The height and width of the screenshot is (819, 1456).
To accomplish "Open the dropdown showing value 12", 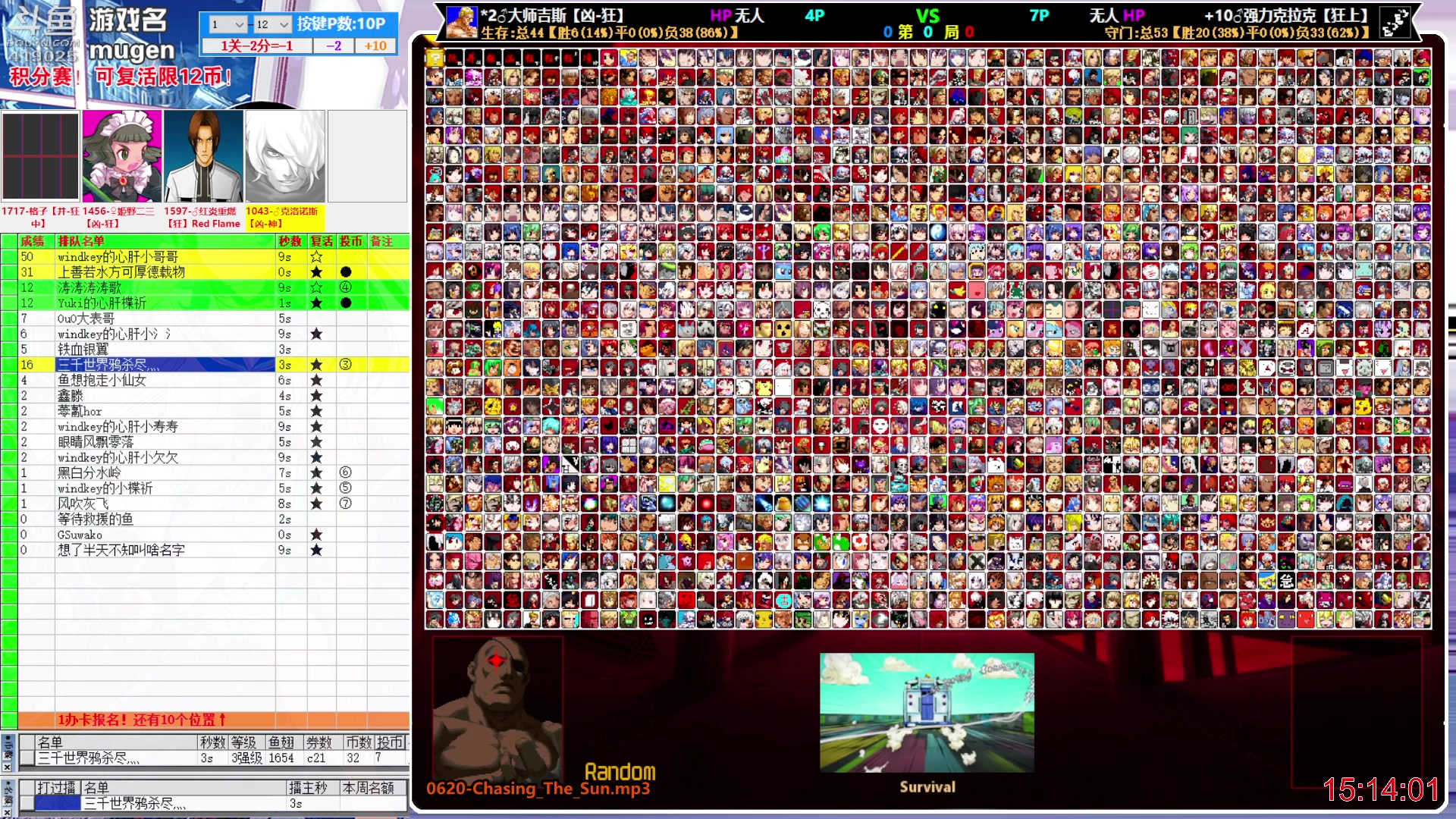I will click(272, 24).
